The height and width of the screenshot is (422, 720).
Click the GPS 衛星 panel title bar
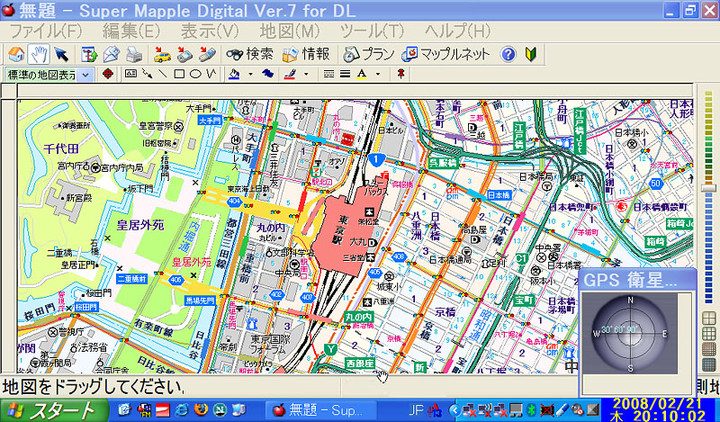pos(637,280)
